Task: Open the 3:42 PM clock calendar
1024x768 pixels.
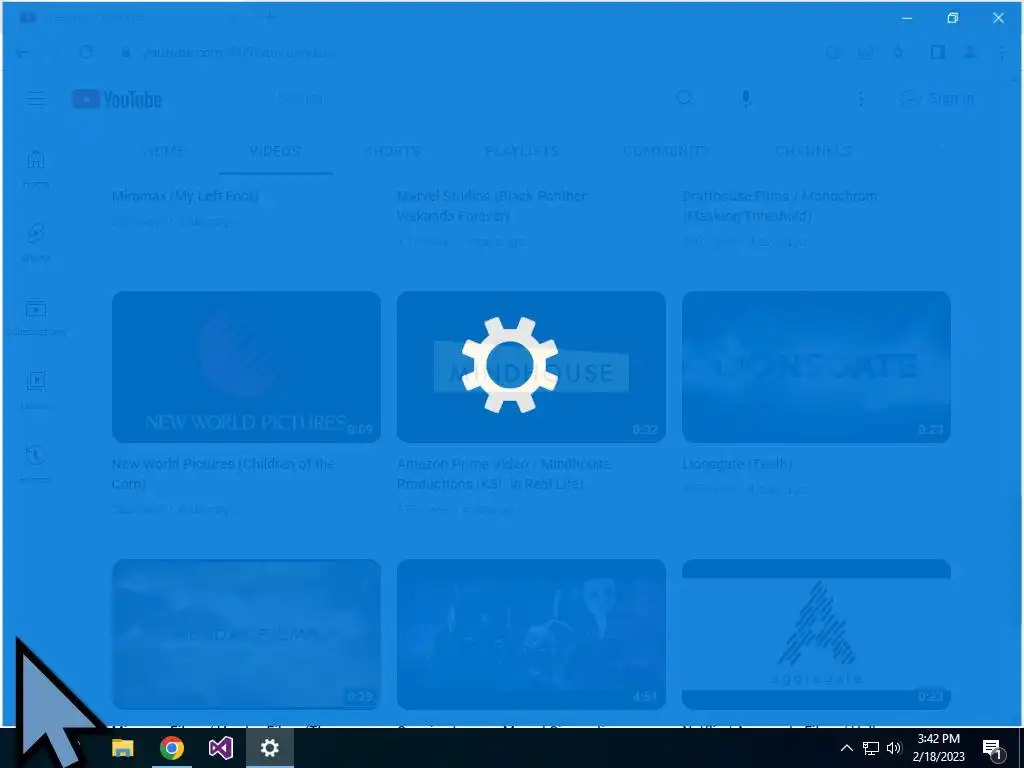Action: pos(938,748)
